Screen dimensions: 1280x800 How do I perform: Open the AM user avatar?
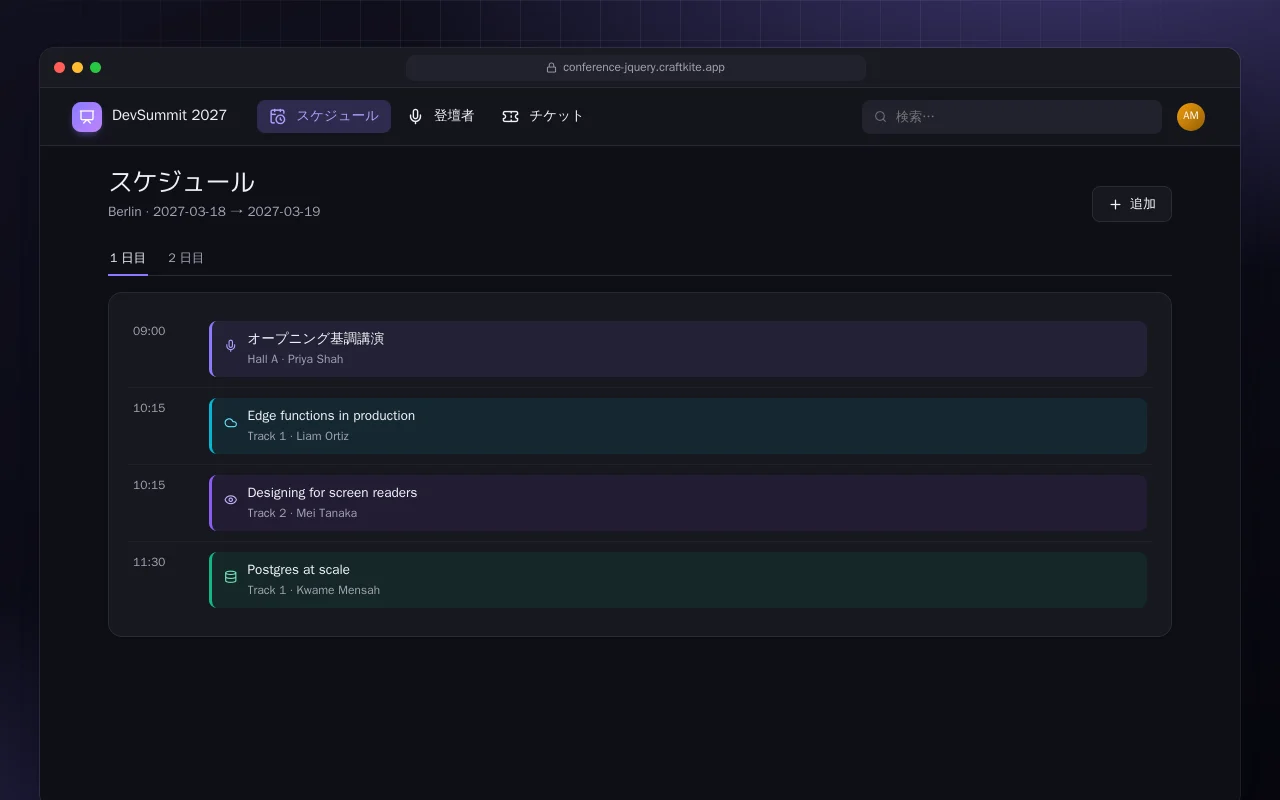coord(1190,116)
